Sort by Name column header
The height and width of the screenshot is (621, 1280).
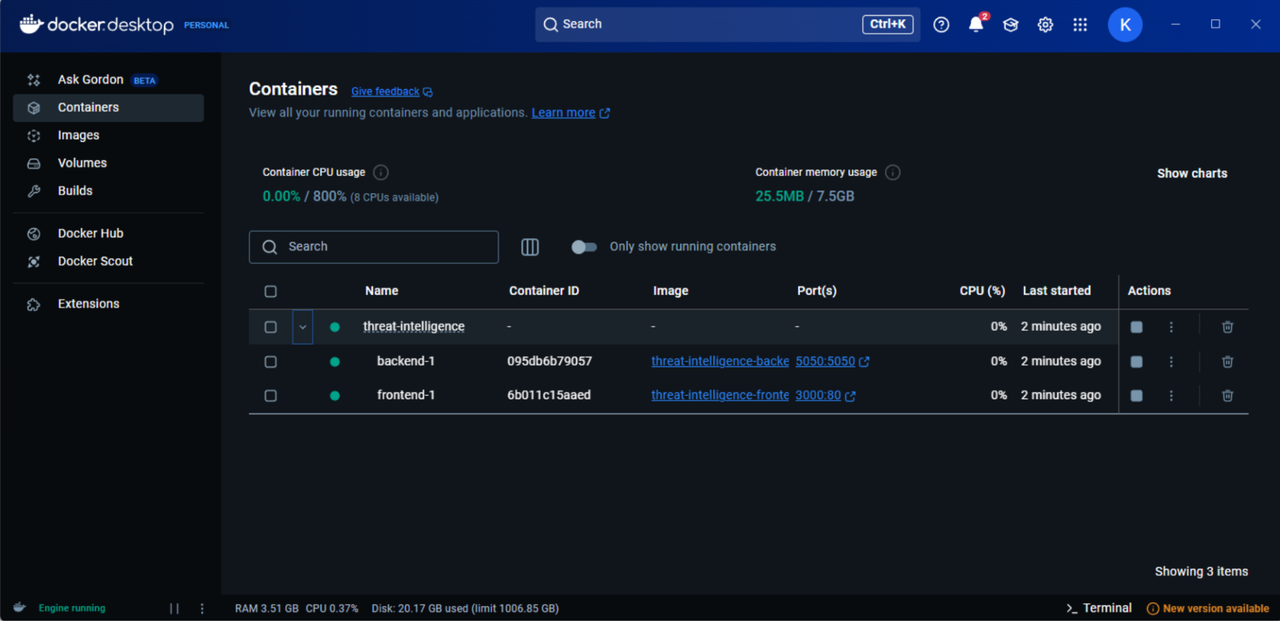[382, 291]
